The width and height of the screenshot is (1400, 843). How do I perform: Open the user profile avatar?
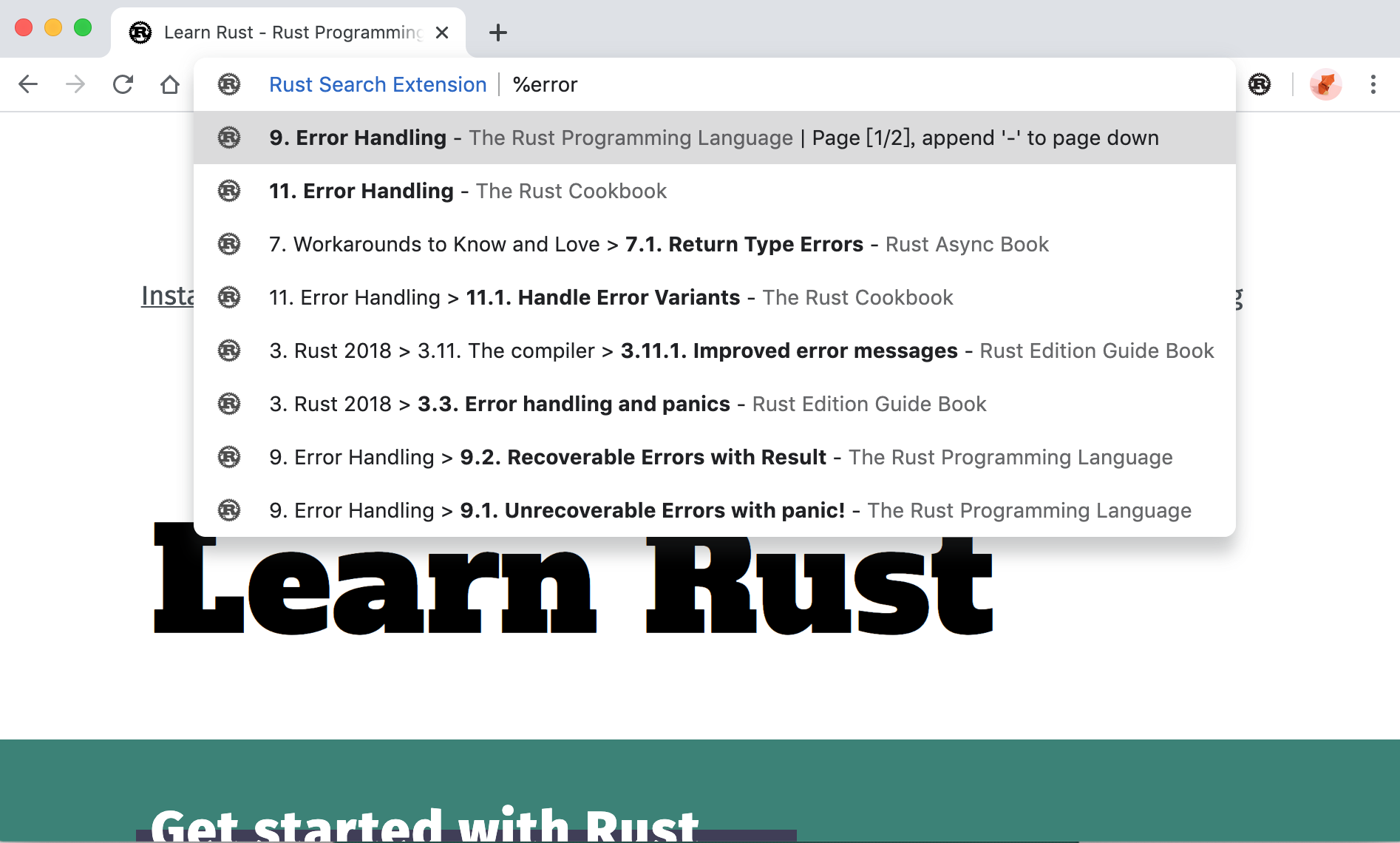click(1326, 84)
